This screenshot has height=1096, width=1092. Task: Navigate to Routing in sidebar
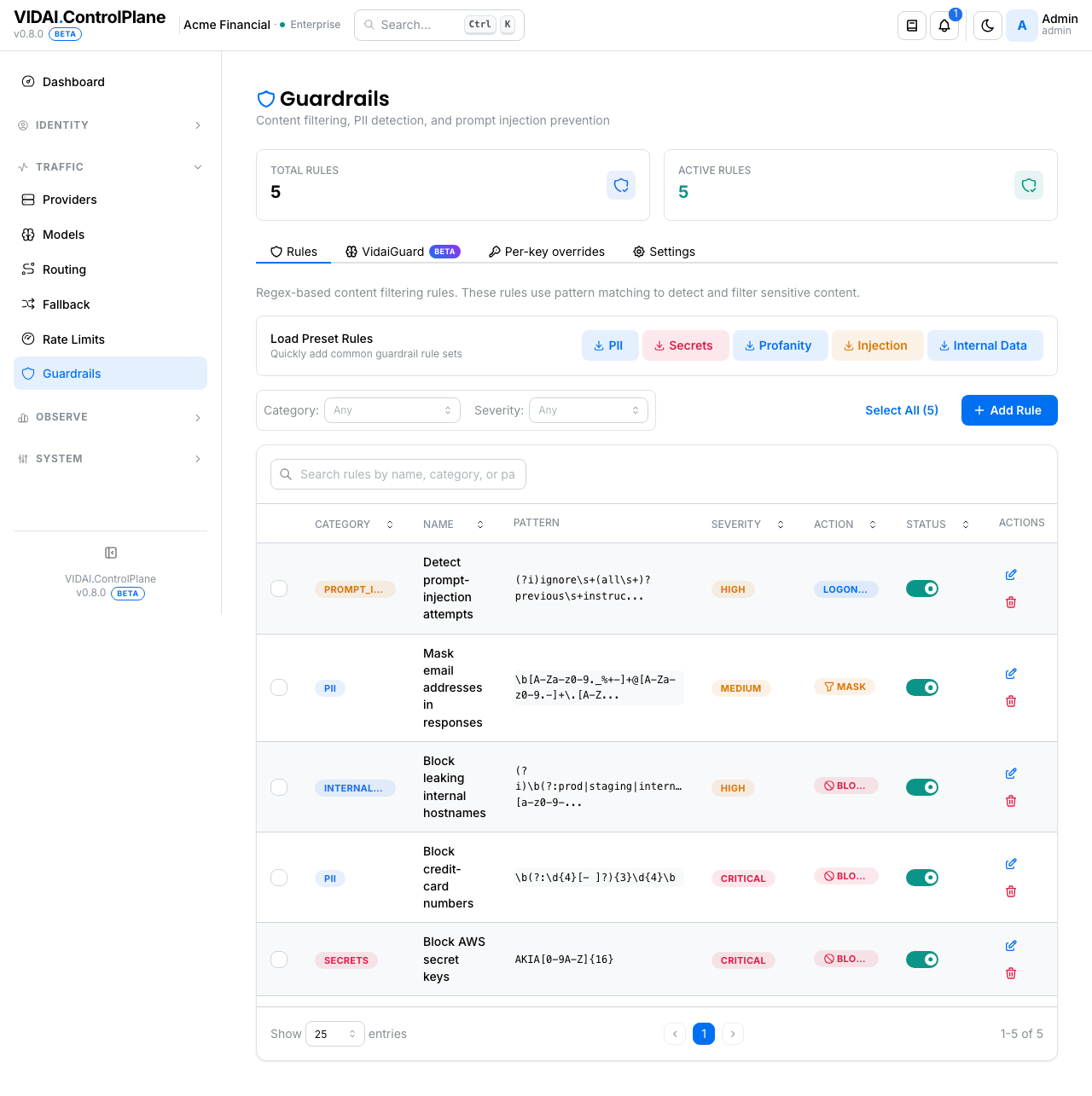click(111, 270)
